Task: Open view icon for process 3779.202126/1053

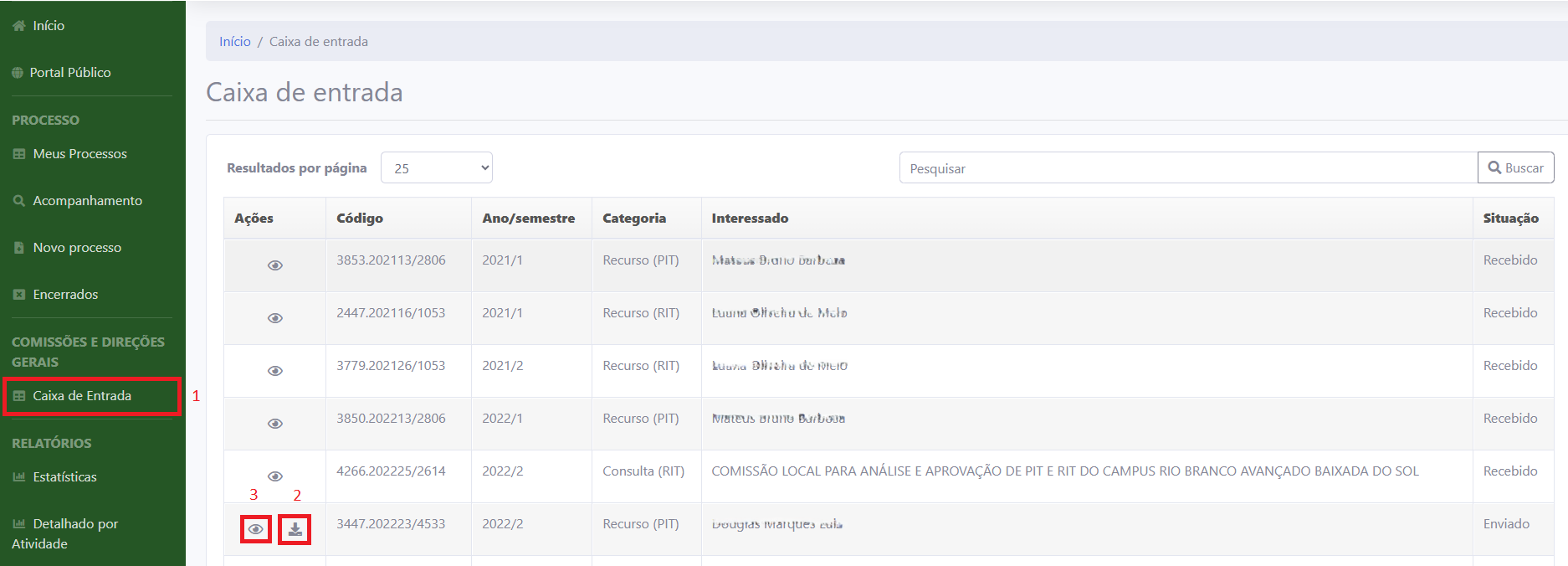Action: (x=274, y=371)
